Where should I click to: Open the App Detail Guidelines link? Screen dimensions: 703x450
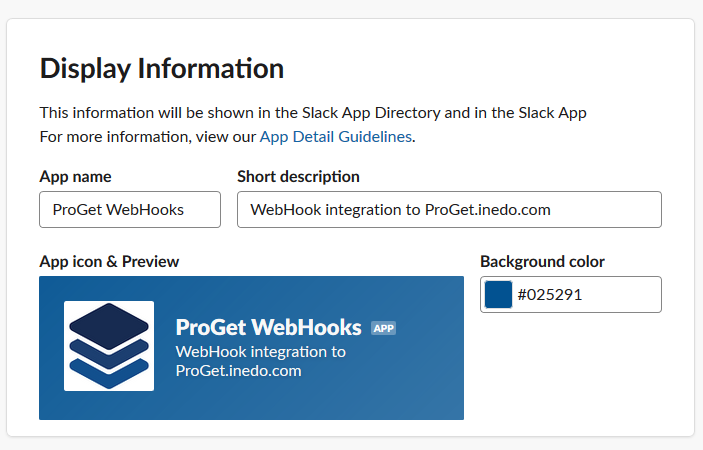(335, 136)
